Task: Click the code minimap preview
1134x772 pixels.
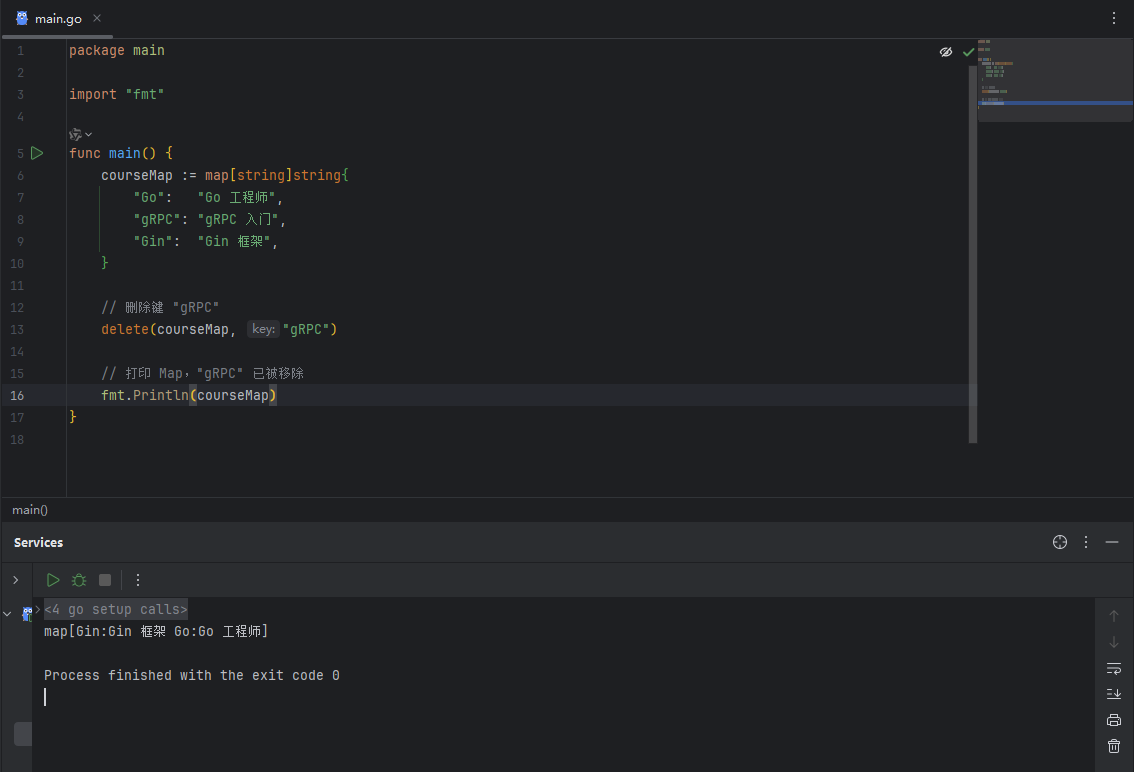Action: click(x=1055, y=80)
